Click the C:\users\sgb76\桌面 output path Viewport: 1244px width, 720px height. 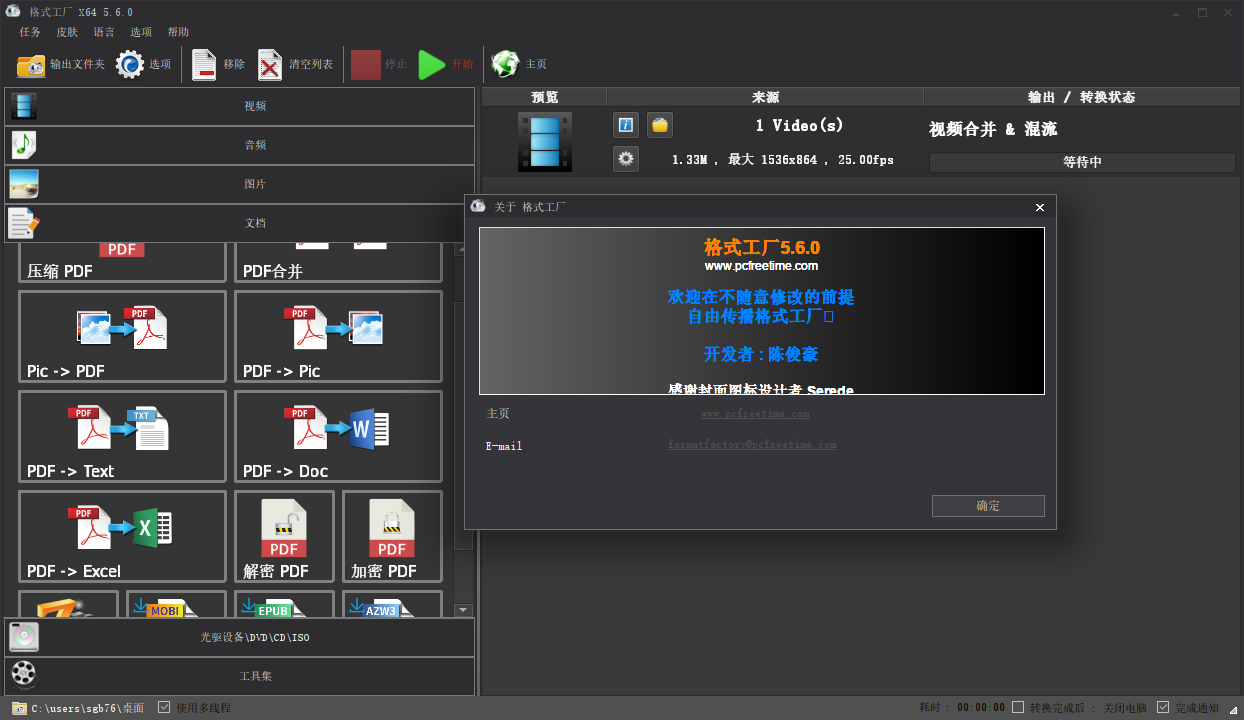pyautogui.click(x=88, y=708)
